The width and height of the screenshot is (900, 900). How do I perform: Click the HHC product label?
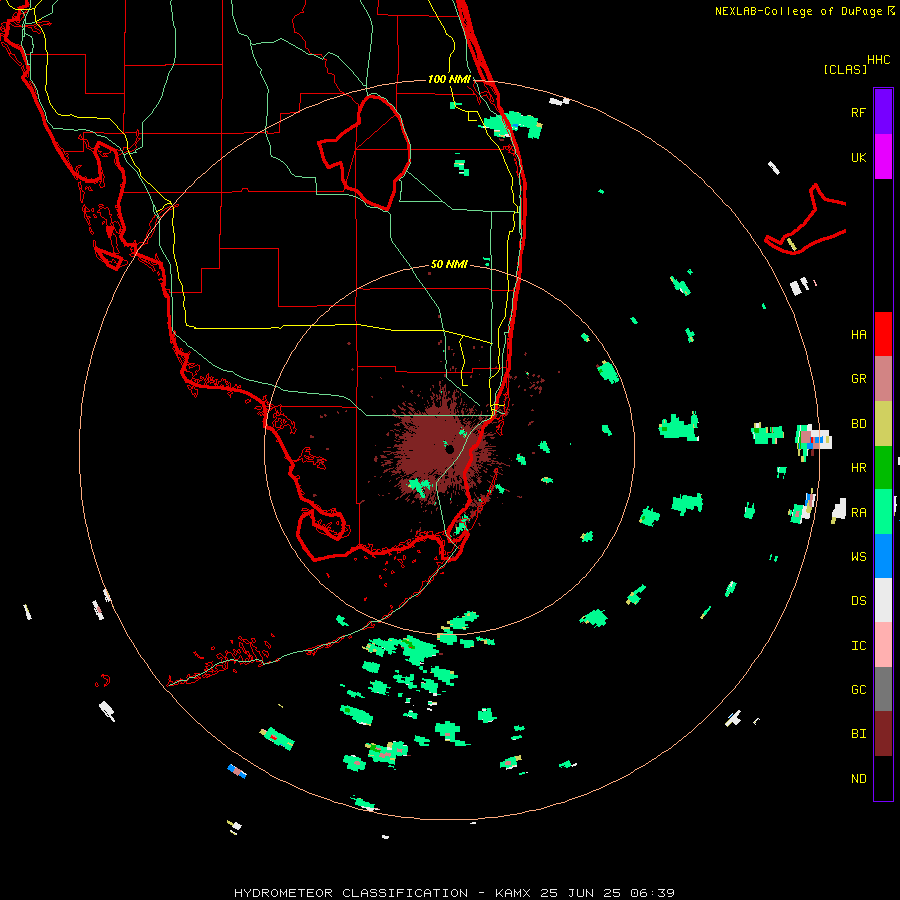[x=878, y=60]
